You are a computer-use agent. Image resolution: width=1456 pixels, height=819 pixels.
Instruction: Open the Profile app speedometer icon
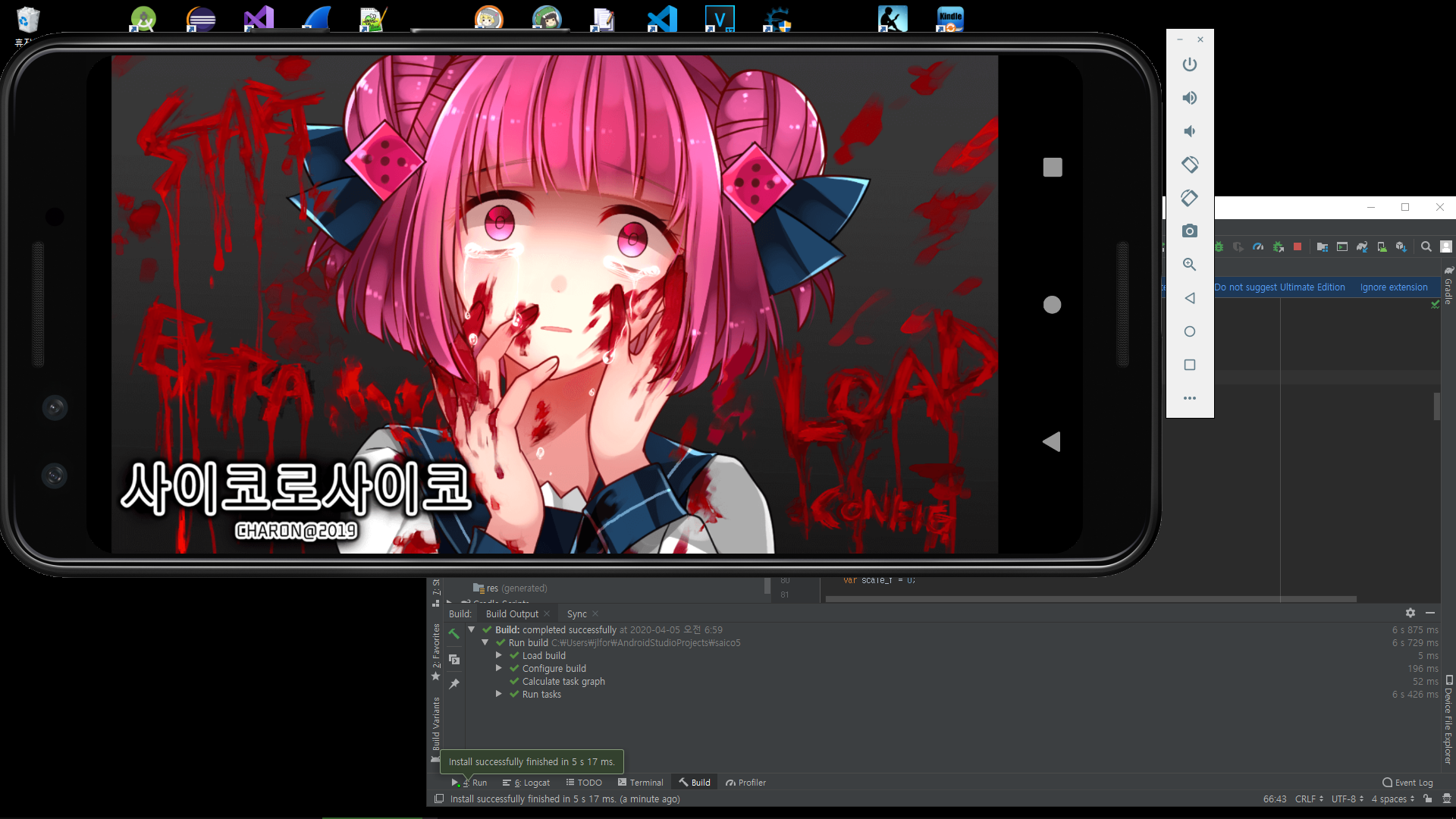click(1259, 246)
